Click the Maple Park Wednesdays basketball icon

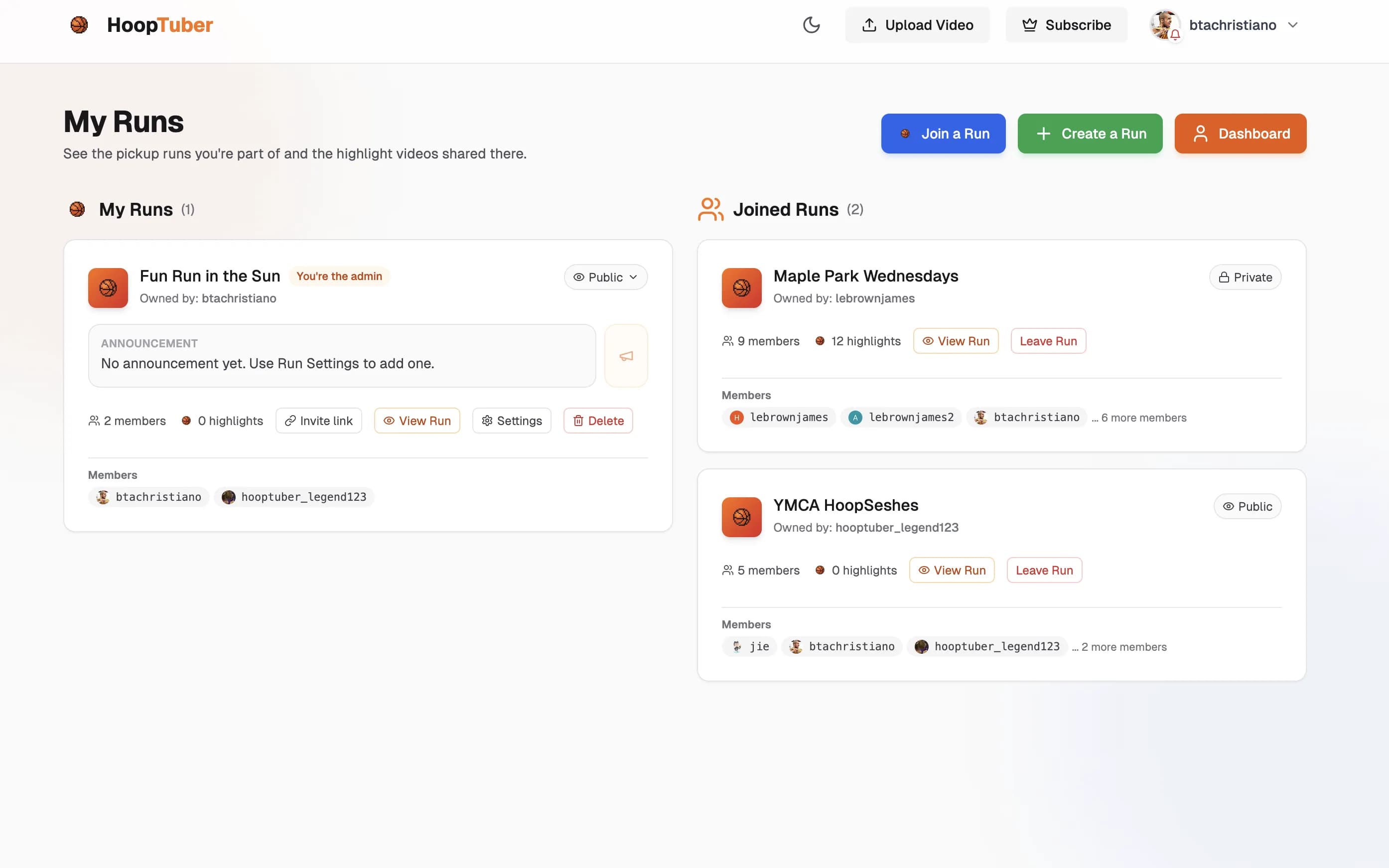[741, 288]
